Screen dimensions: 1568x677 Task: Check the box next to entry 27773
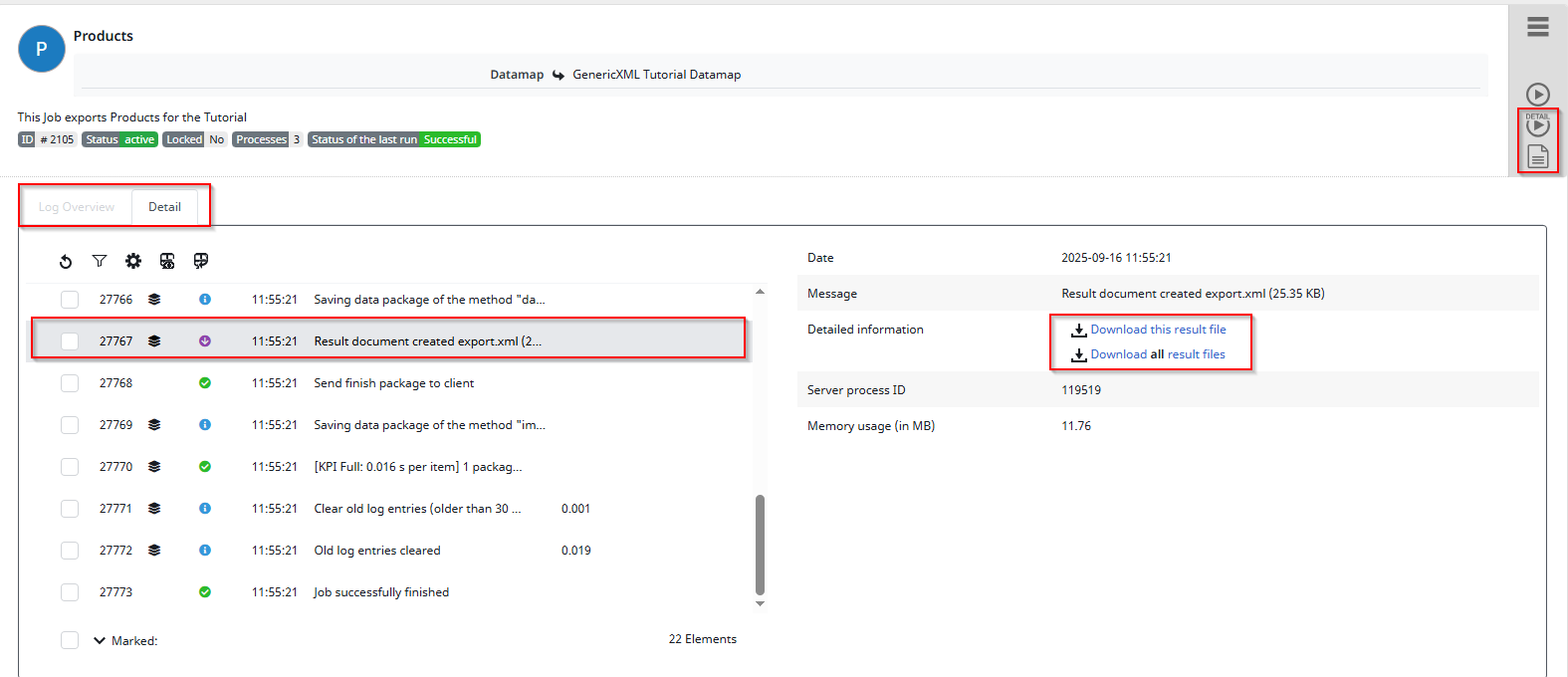[x=70, y=592]
